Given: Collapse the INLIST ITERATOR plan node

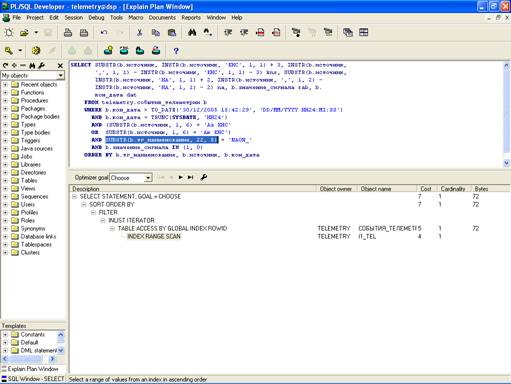Looking at the screenshot, I should [103, 220].
